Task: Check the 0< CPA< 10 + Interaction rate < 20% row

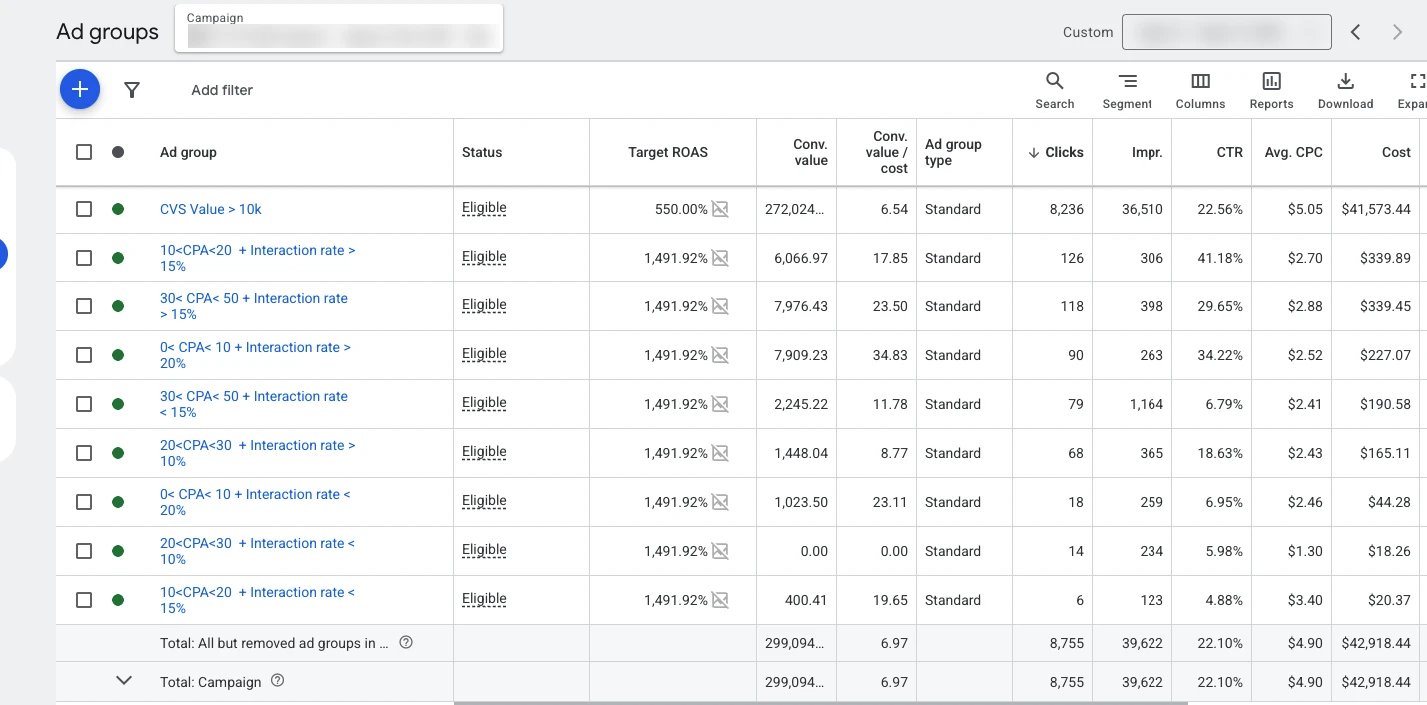Action: click(x=84, y=502)
